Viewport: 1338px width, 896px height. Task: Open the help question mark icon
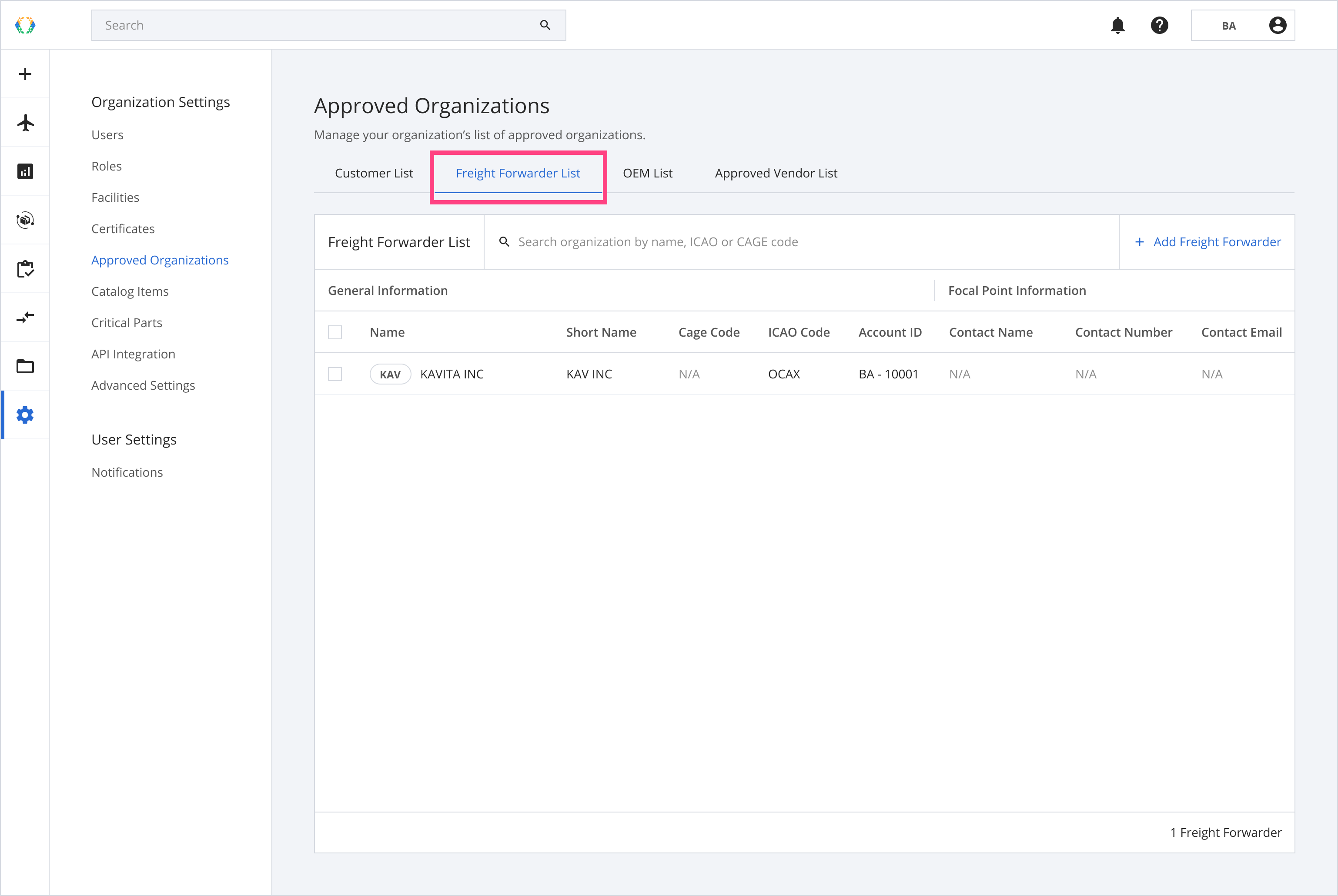coord(1159,25)
